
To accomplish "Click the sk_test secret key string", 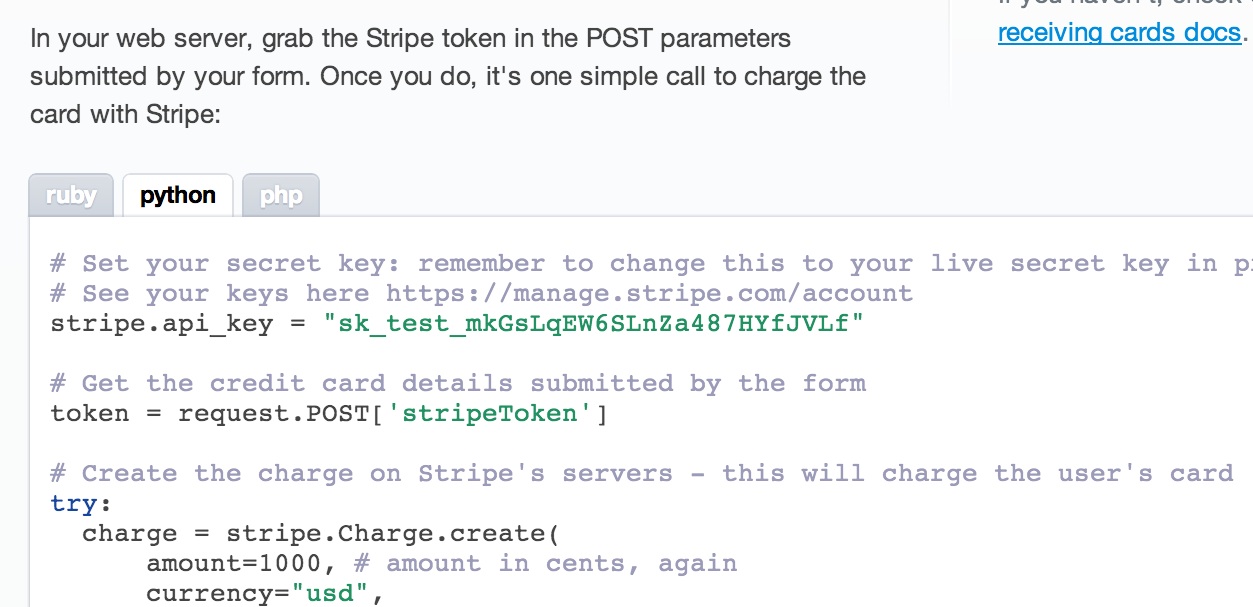I will (x=594, y=324).
